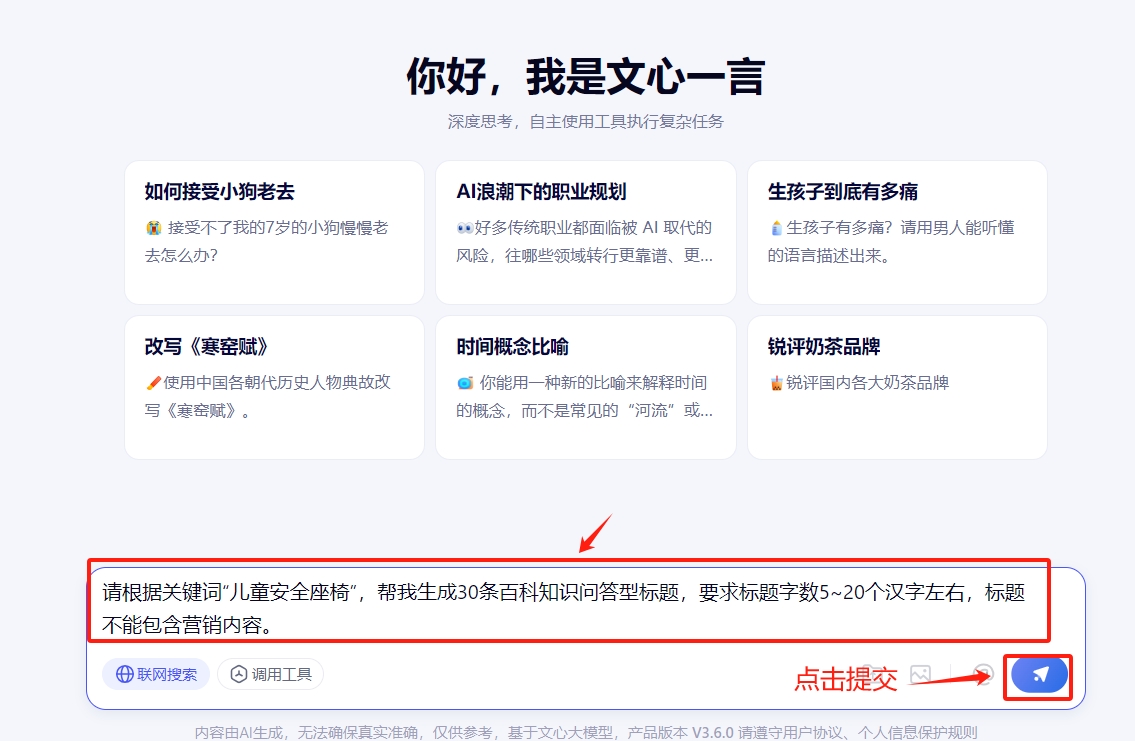This screenshot has height=741, width=1135.
Task: Click the text 好多传统职业都面临被 AI 取代的风险
Action: pyautogui.click(x=584, y=242)
